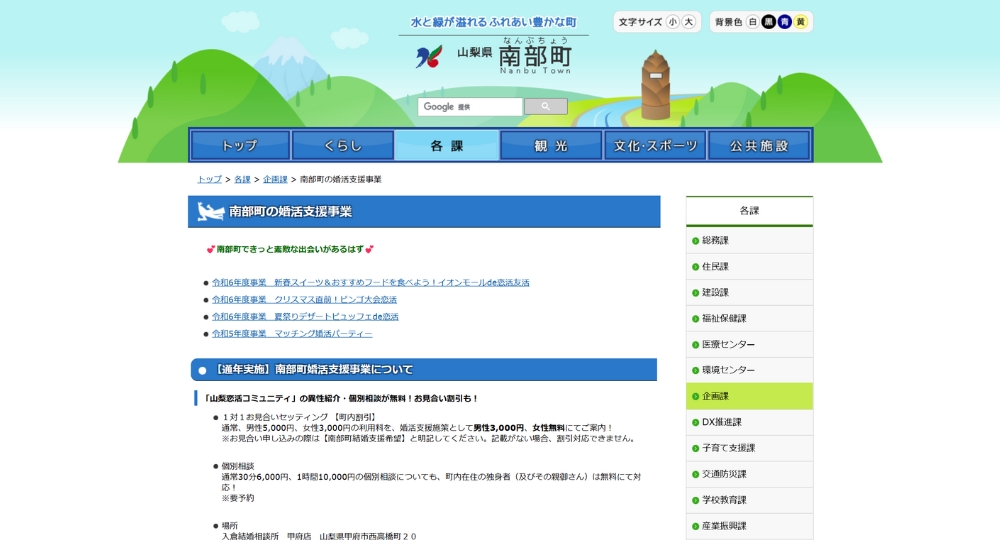Click the Google search input field
The width and height of the screenshot is (1000, 540).
[470, 106]
